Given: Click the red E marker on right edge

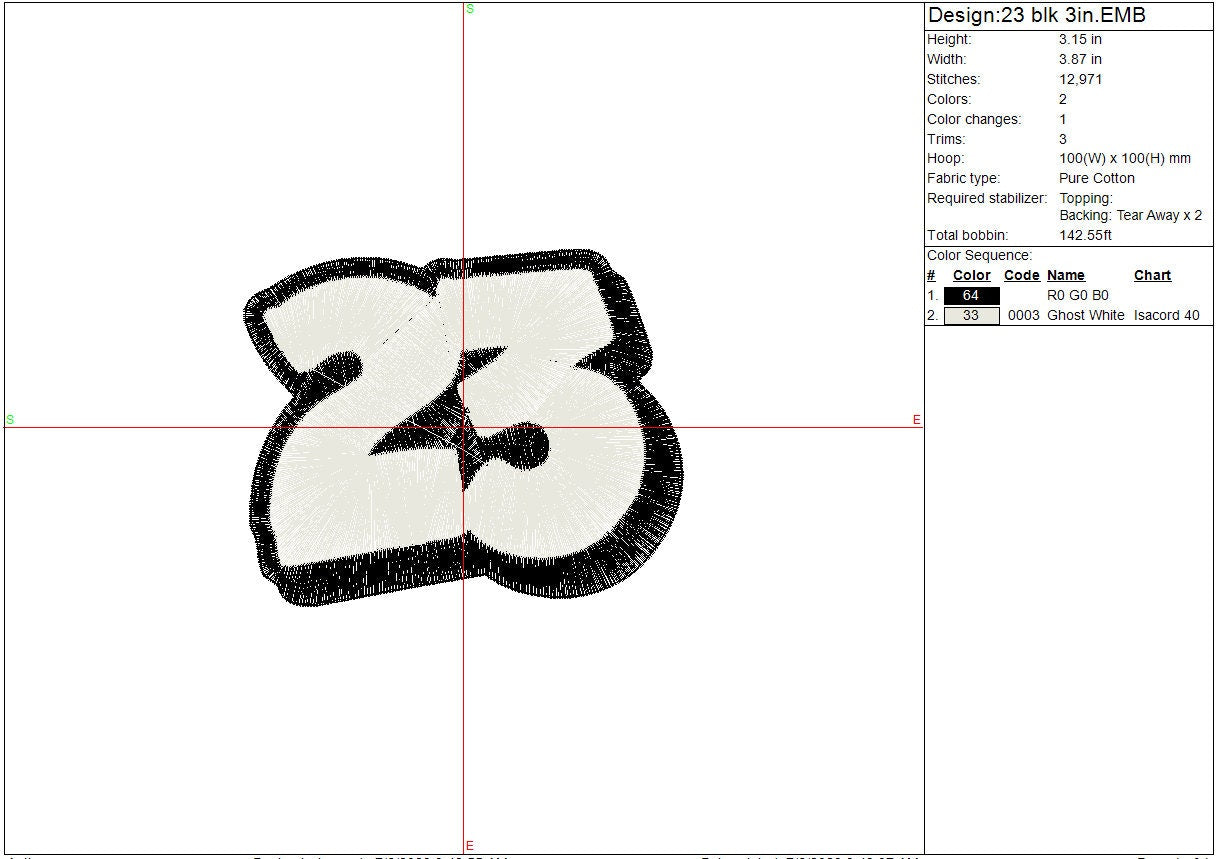Looking at the screenshot, I should click(x=916, y=421).
